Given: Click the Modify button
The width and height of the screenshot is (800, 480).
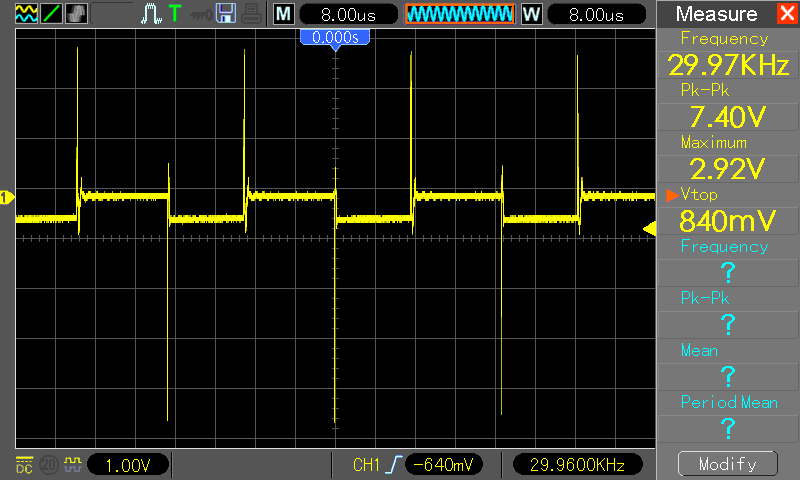Looking at the screenshot, I should pyautogui.click(x=728, y=464).
